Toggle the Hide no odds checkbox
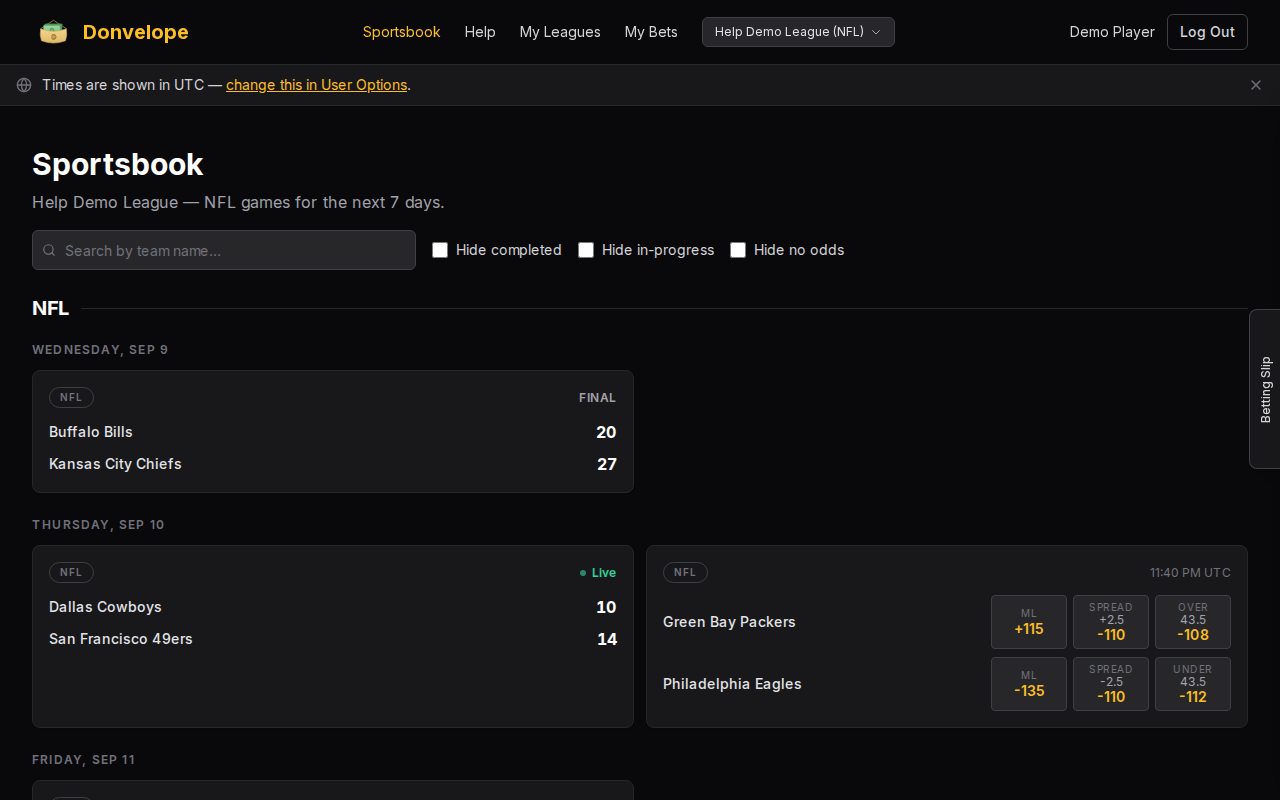 click(738, 250)
